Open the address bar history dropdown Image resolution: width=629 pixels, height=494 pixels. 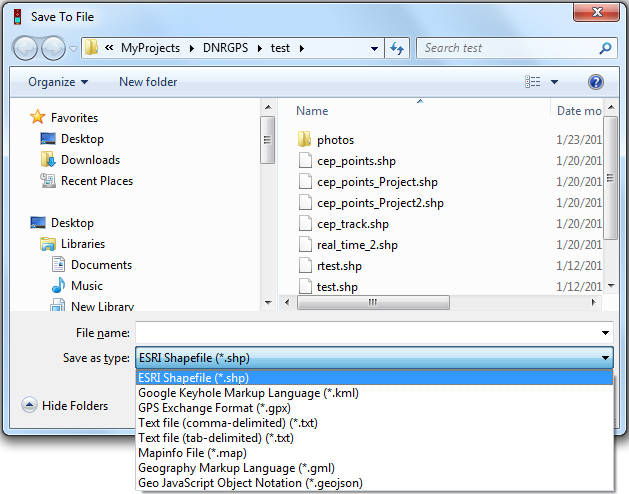pos(374,49)
